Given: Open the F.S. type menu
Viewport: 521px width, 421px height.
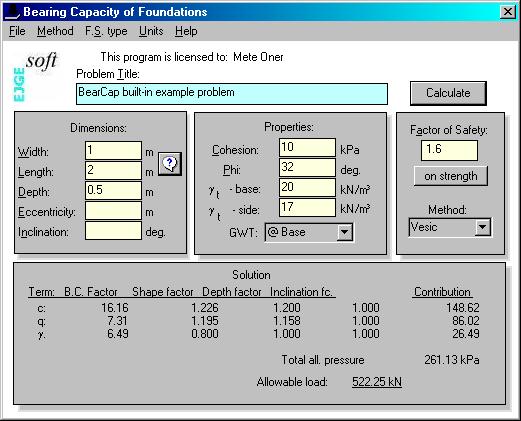Looking at the screenshot, I should point(106,31).
